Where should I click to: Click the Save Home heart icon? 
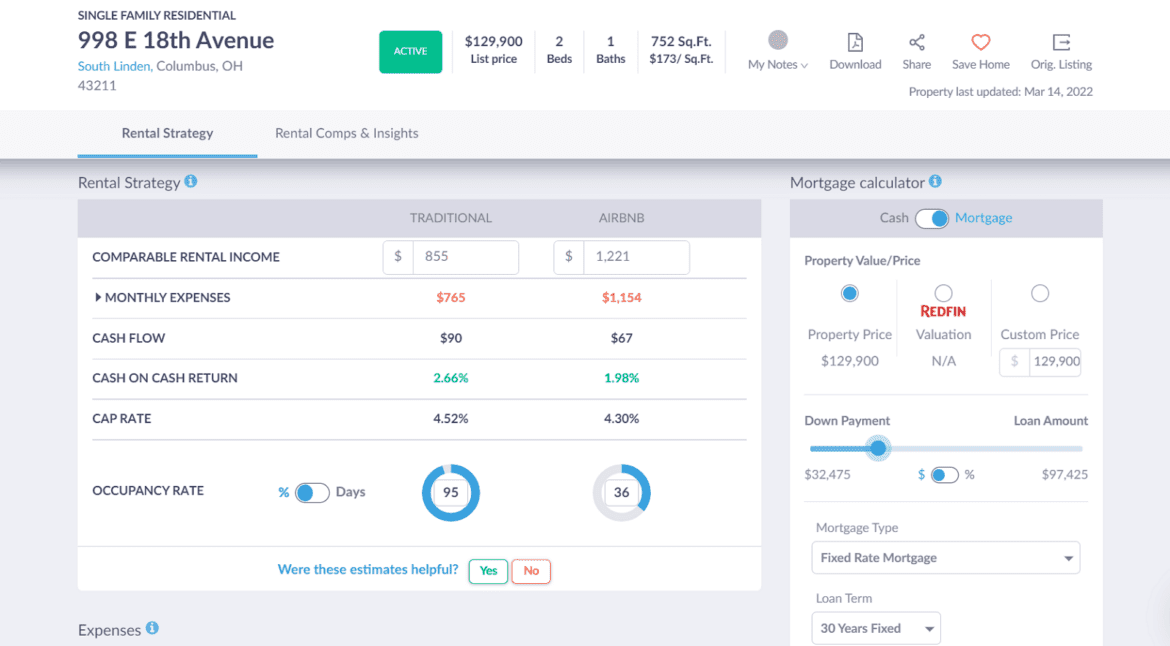click(x=980, y=42)
